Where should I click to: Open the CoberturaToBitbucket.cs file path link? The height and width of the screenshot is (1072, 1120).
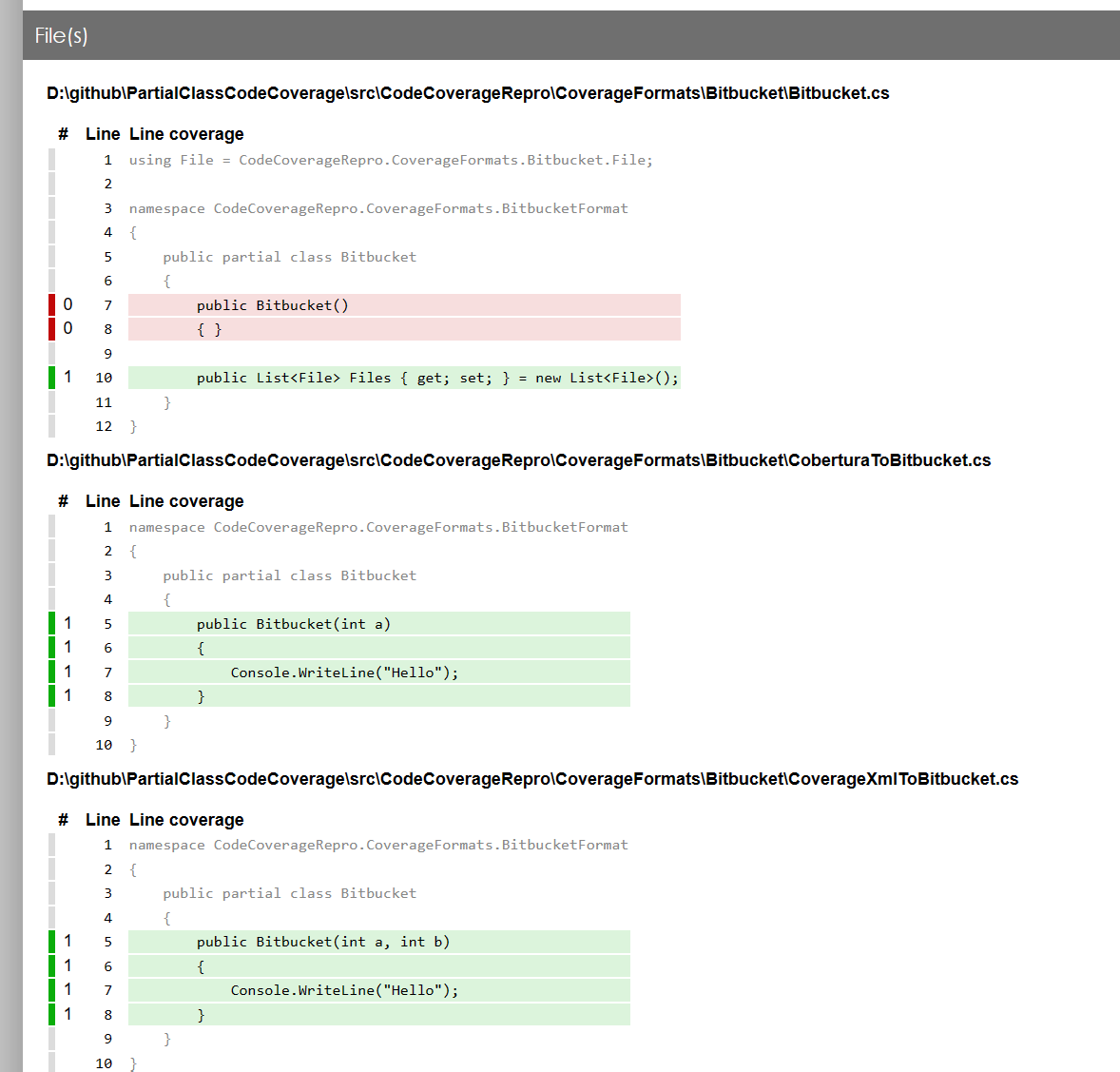[x=518, y=459]
